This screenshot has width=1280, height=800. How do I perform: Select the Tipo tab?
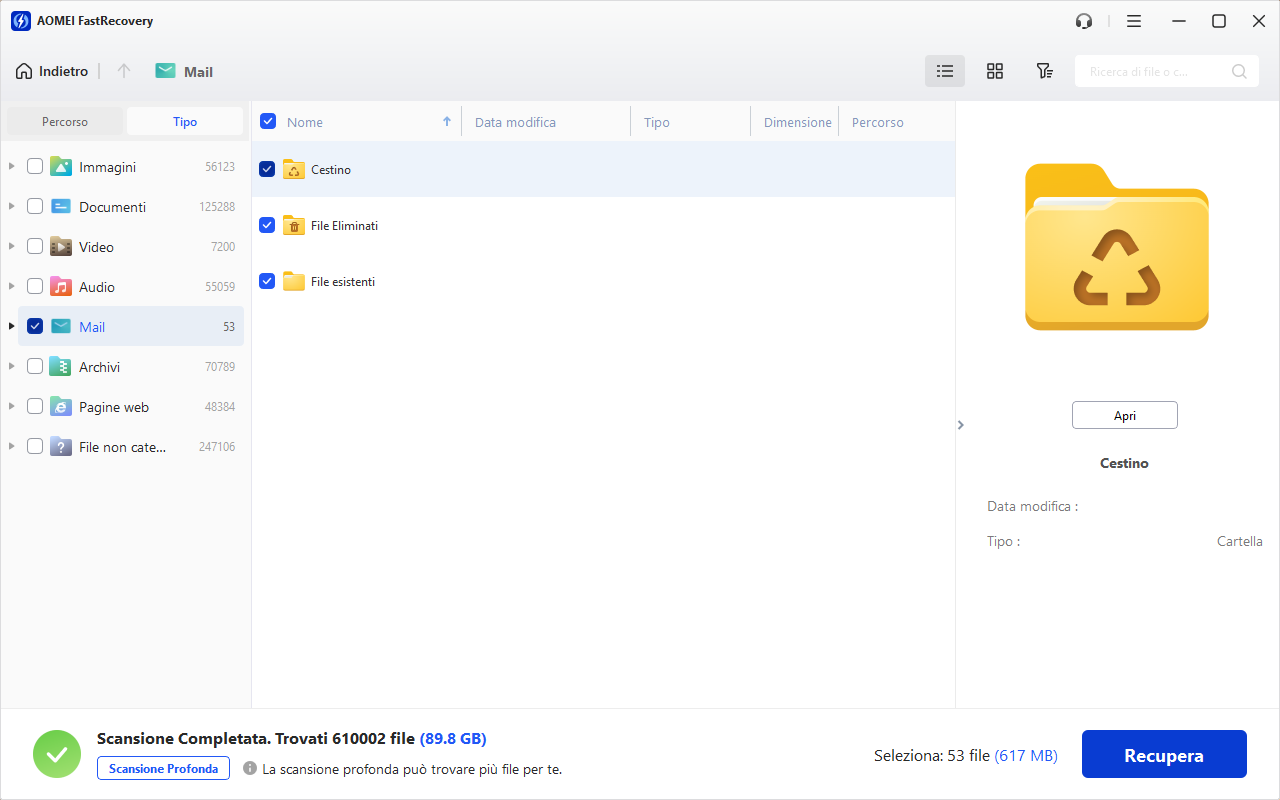pyautogui.click(x=185, y=121)
